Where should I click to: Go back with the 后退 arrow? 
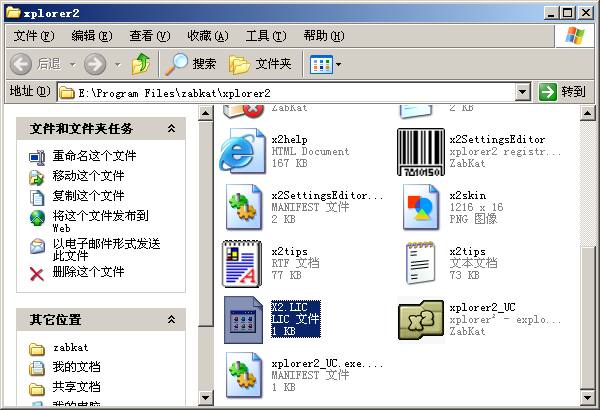click(21, 64)
